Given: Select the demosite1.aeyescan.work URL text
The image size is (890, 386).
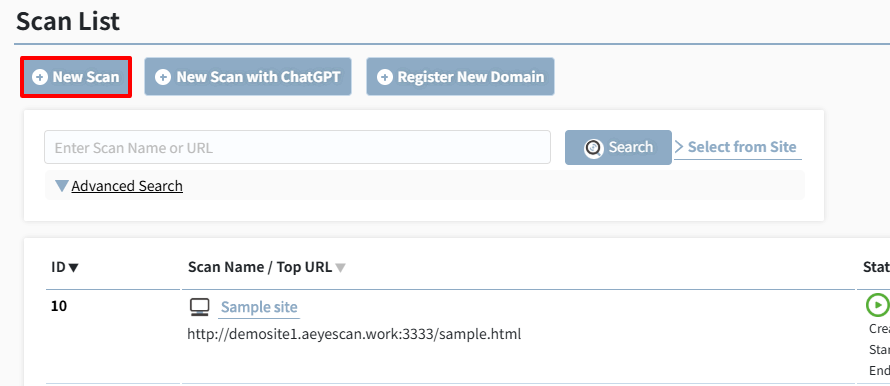Looking at the screenshot, I should click(x=354, y=334).
